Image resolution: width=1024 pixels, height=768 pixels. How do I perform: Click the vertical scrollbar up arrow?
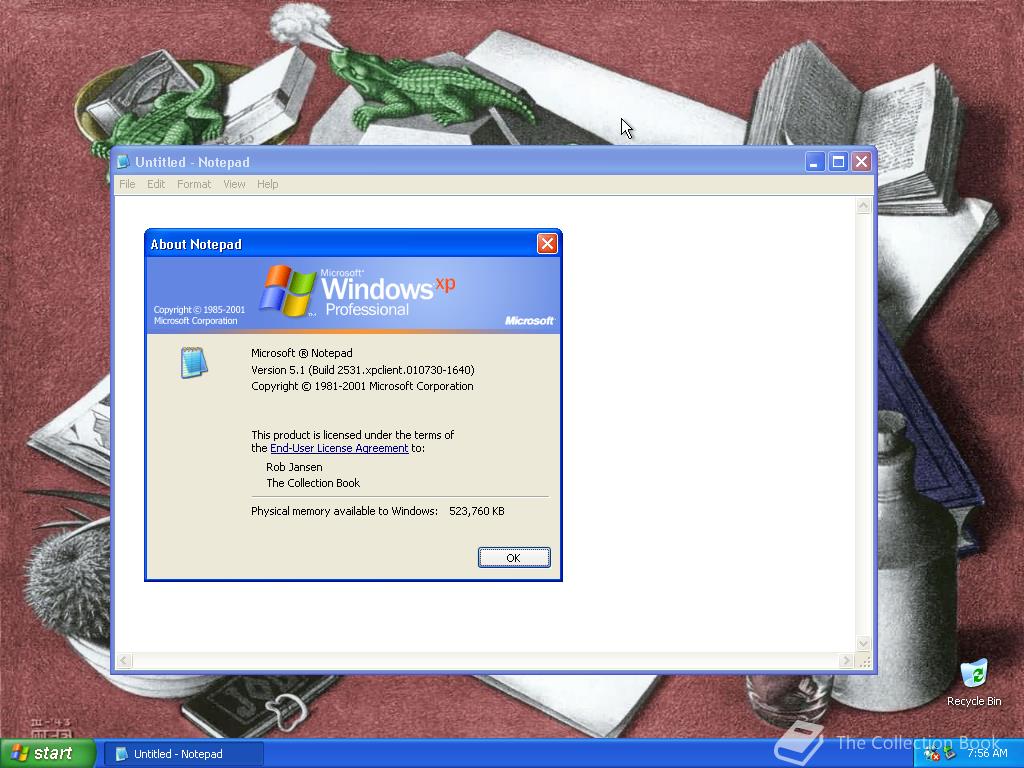(x=863, y=206)
